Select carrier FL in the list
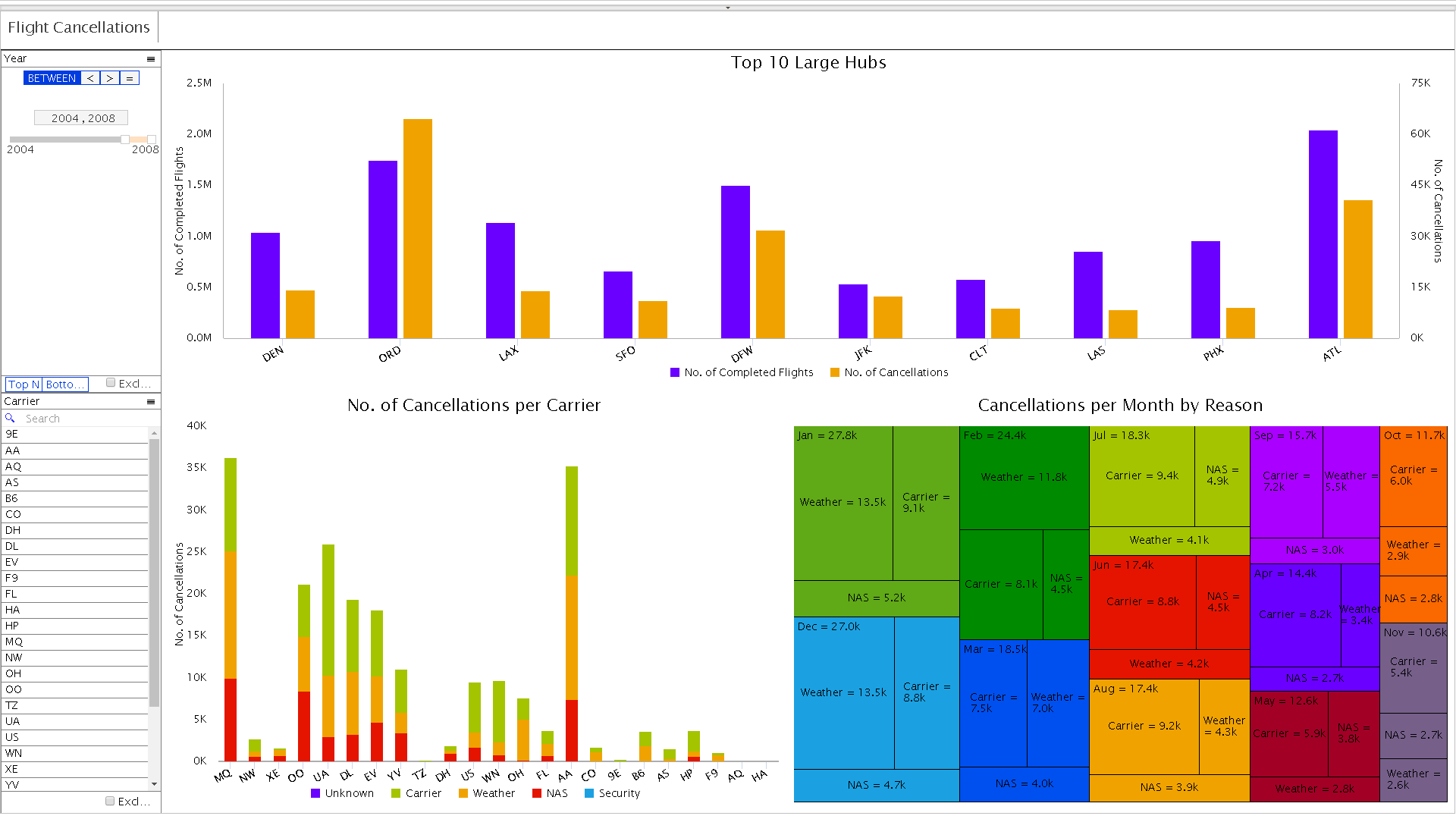This screenshot has width=1456, height=819. (x=74, y=594)
